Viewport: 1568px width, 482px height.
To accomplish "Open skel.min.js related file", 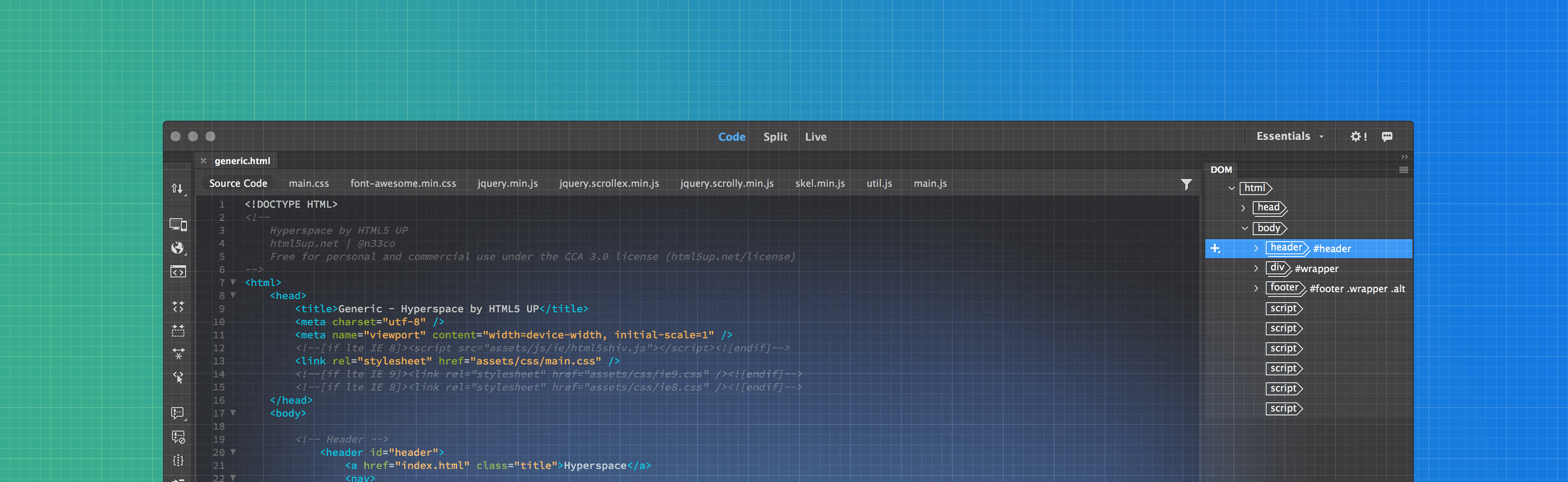I will point(820,183).
